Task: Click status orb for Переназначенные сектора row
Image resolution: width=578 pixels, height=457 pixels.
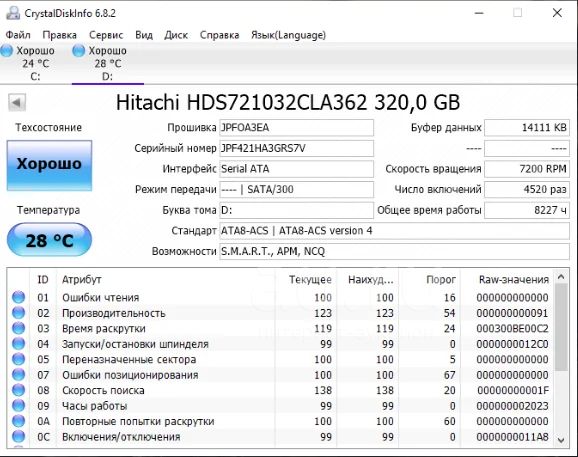Action: click(18, 359)
